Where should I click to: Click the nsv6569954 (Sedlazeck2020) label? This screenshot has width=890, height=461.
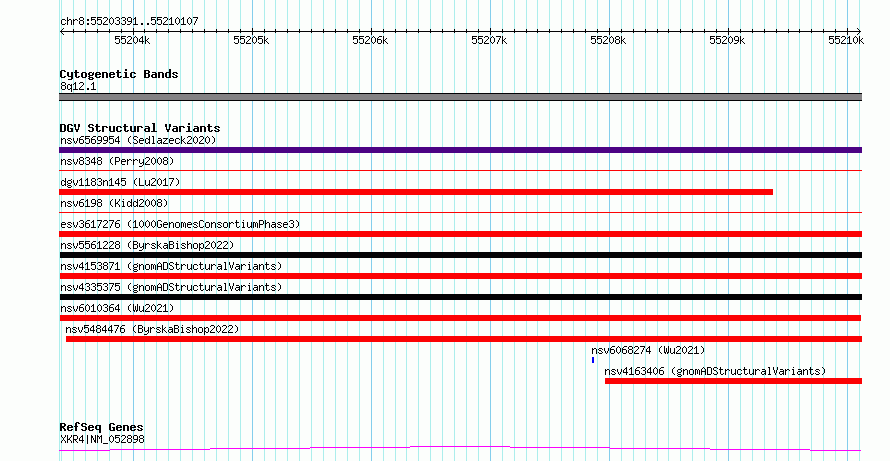(x=138, y=140)
